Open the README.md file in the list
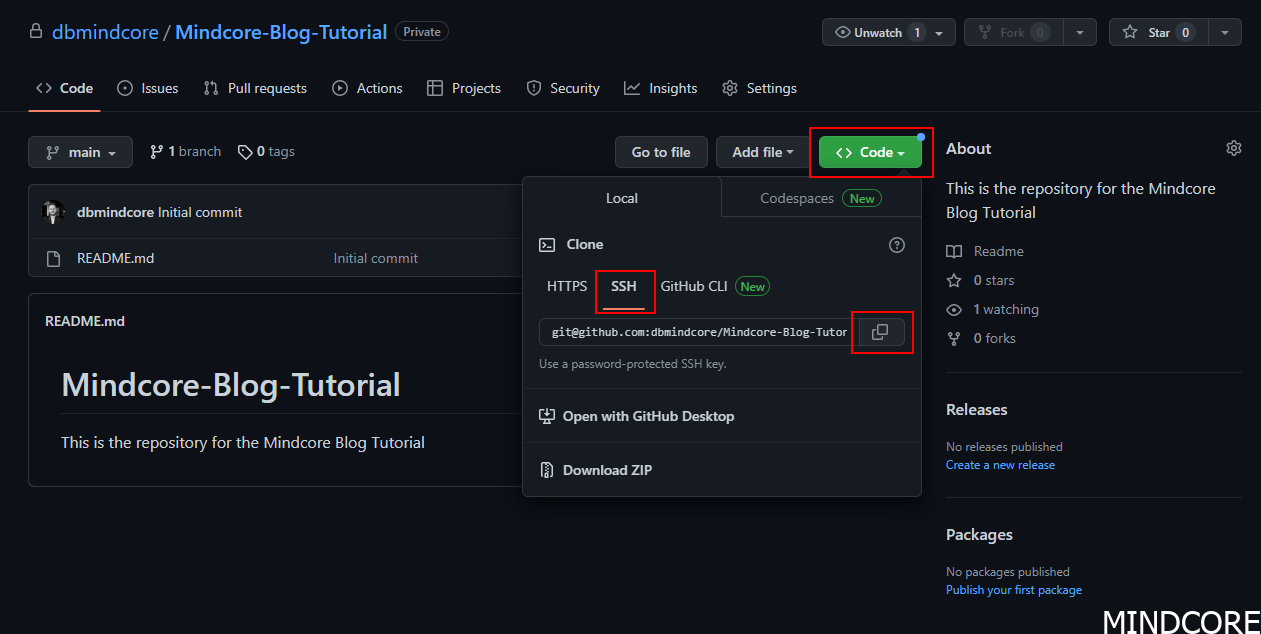Screen dimensions: 1261x634 tap(115, 258)
